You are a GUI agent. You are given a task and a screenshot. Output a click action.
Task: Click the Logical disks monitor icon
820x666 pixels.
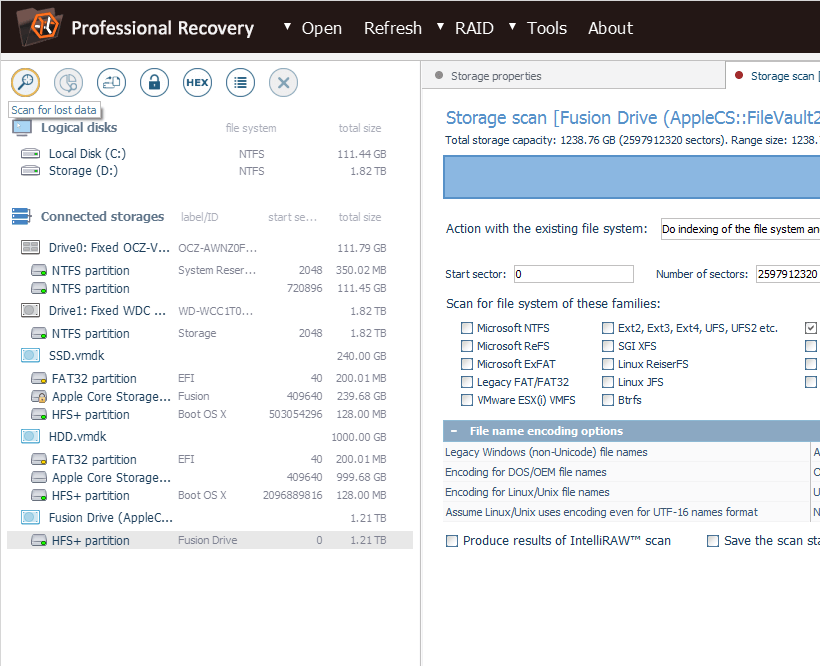click(x=21, y=128)
